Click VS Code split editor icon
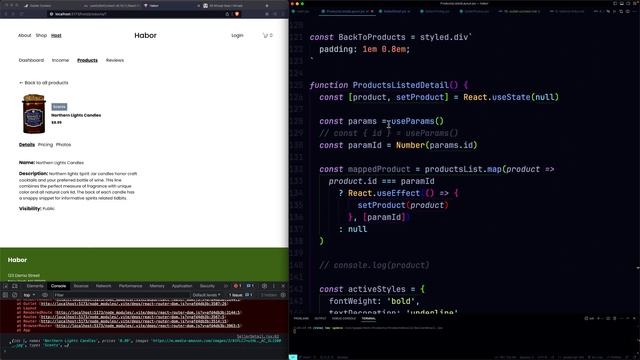 click(x=628, y=11)
